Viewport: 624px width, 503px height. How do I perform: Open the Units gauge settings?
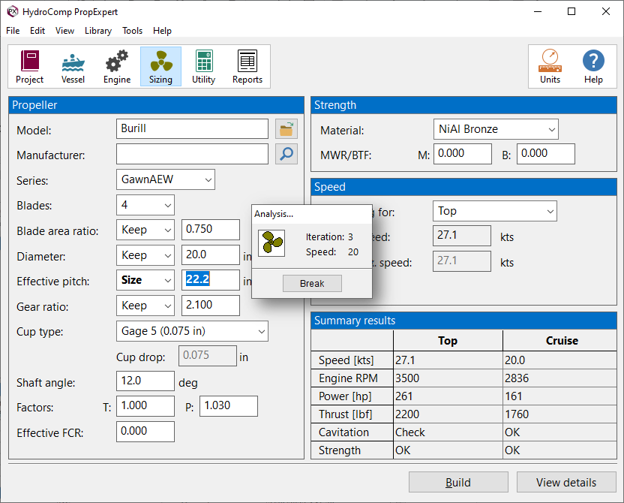[550, 66]
